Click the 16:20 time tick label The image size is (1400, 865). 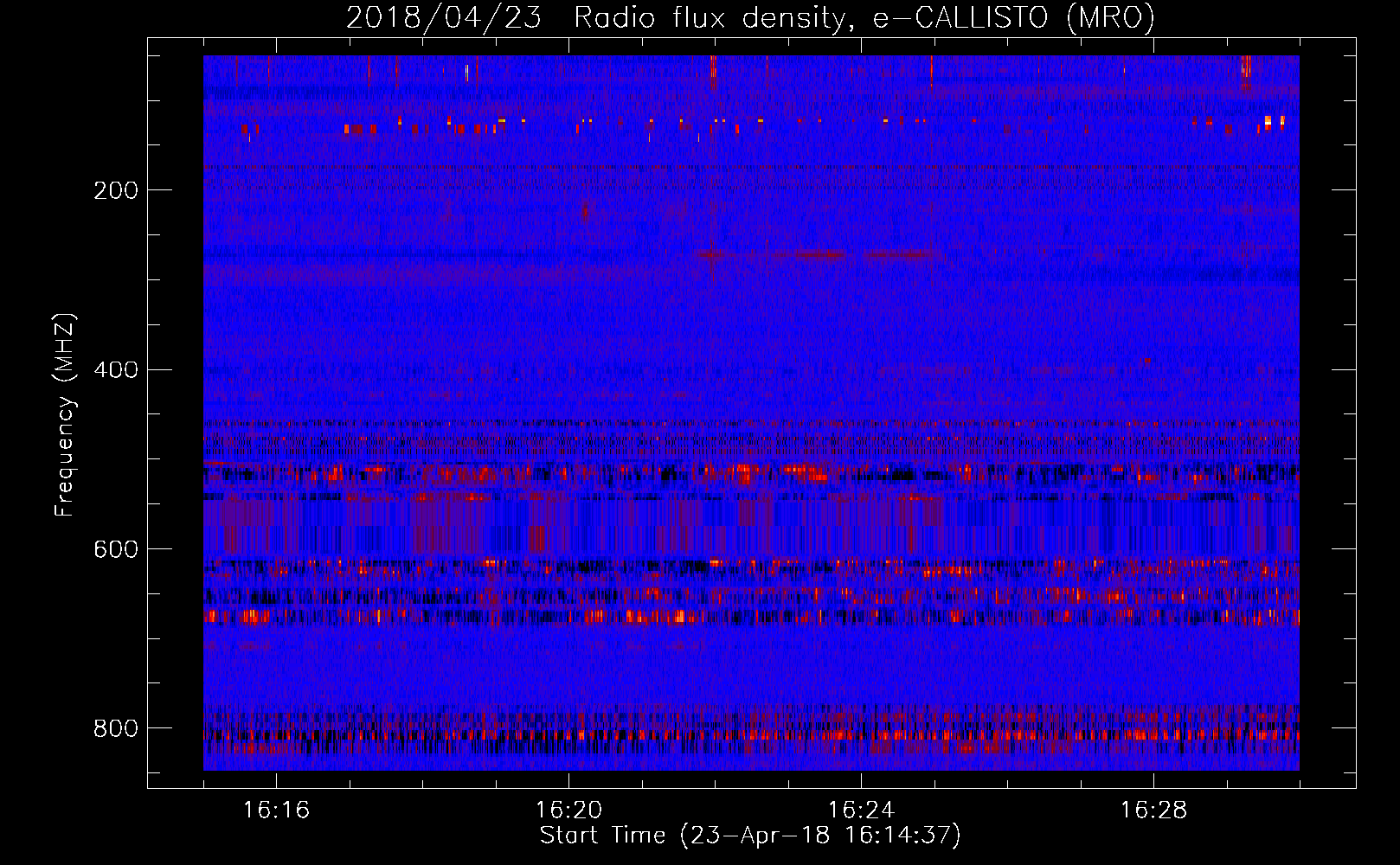tap(568, 811)
